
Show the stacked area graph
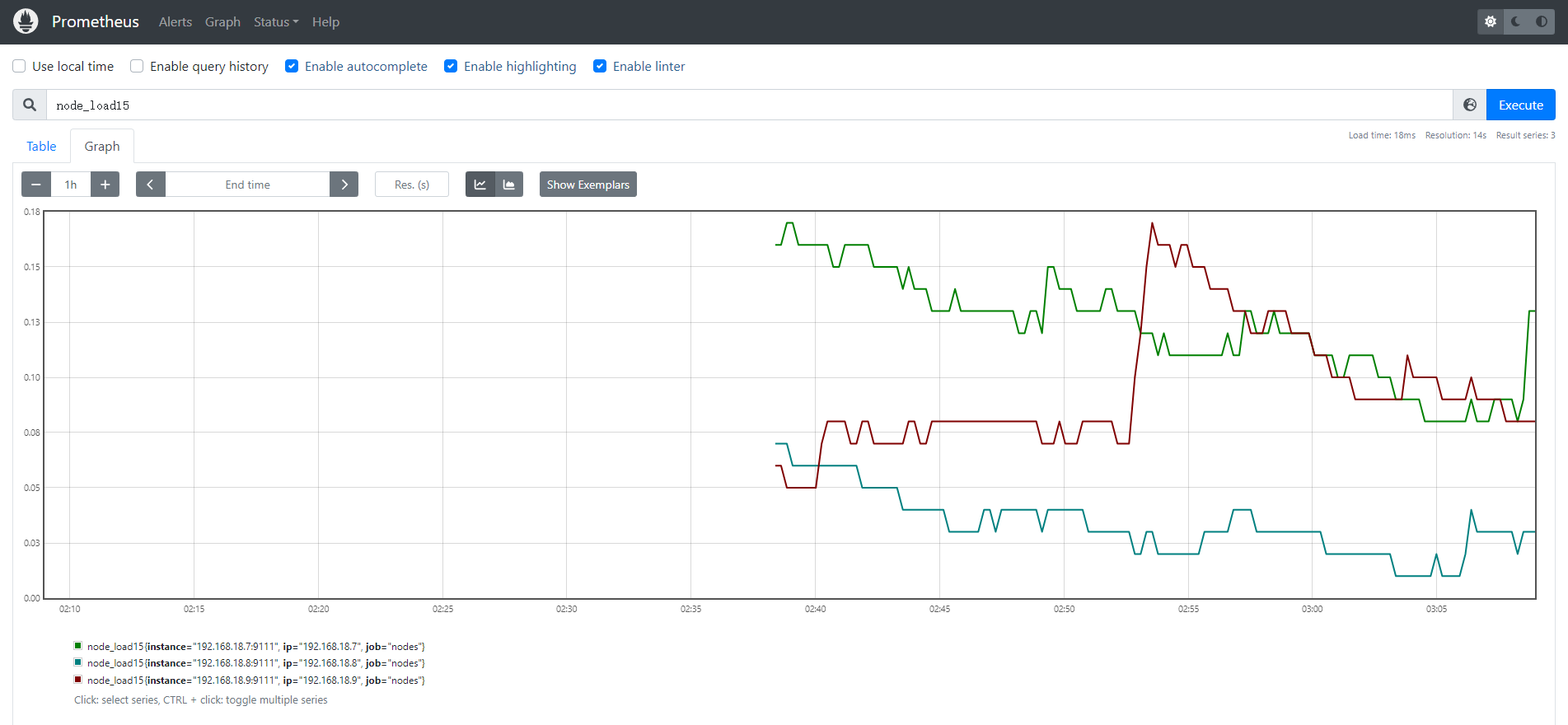509,185
